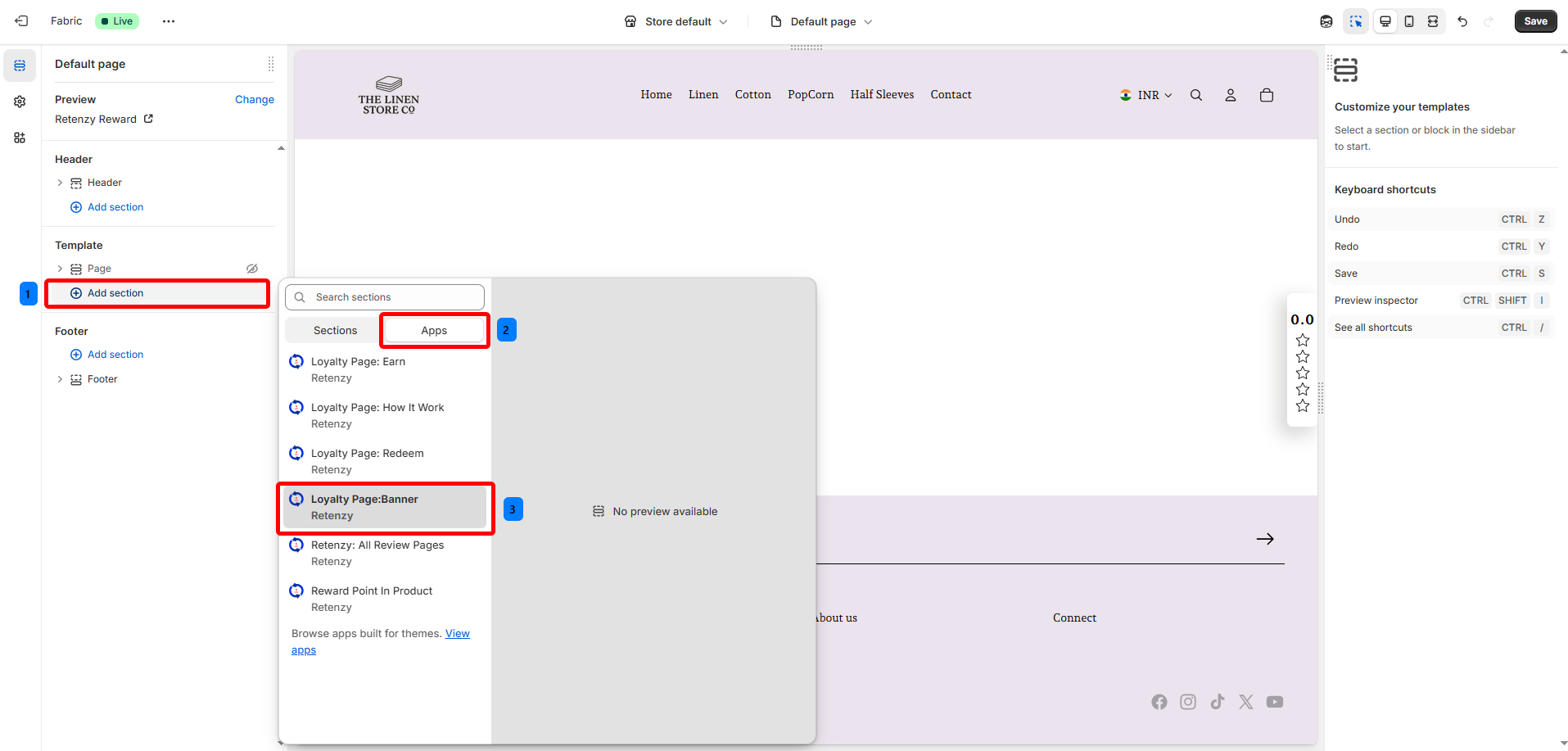This screenshot has width=1568, height=751.
Task: Click the account profile icon
Action: click(1231, 95)
